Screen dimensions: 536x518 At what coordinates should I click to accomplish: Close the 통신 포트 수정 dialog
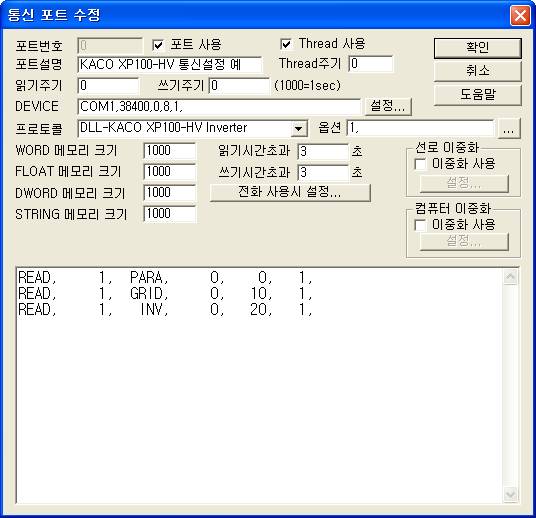click(520, 15)
